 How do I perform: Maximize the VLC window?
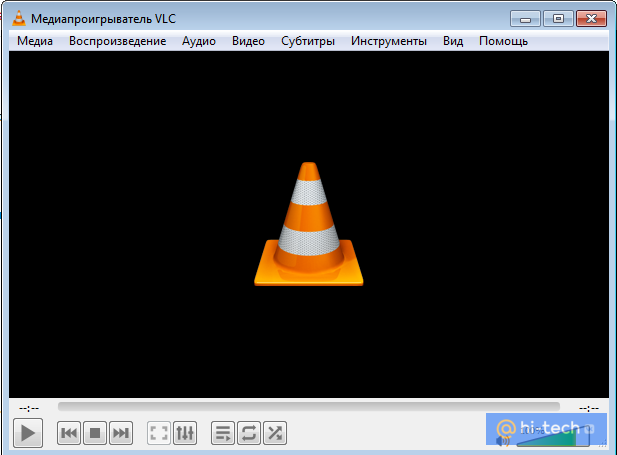(558, 18)
